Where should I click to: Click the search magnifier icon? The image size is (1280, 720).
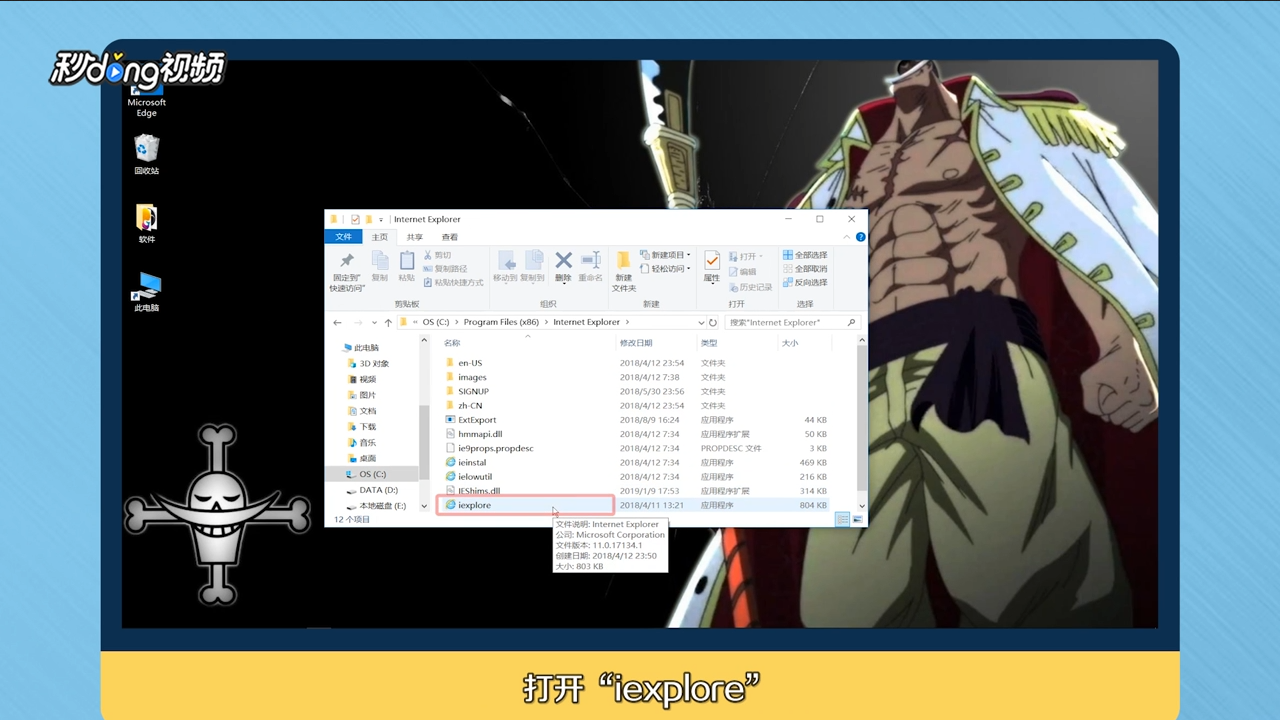[851, 322]
